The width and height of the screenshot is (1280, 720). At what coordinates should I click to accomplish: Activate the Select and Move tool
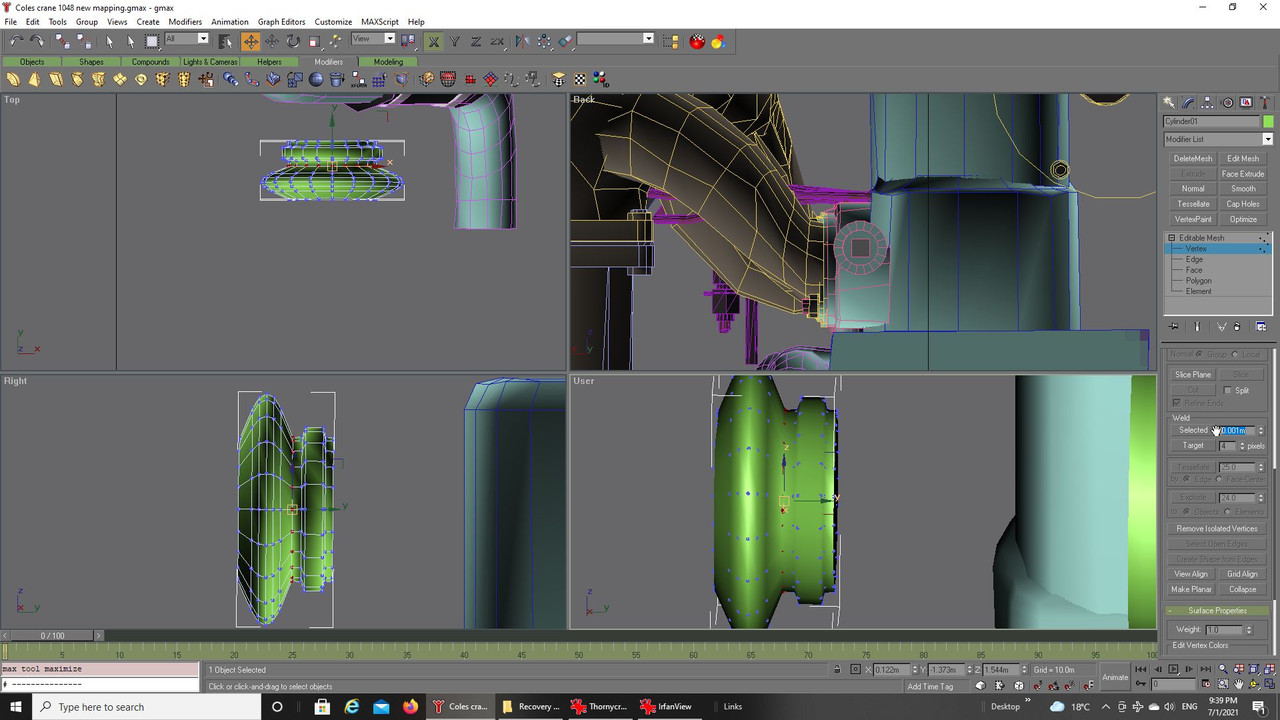click(x=250, y=41)
